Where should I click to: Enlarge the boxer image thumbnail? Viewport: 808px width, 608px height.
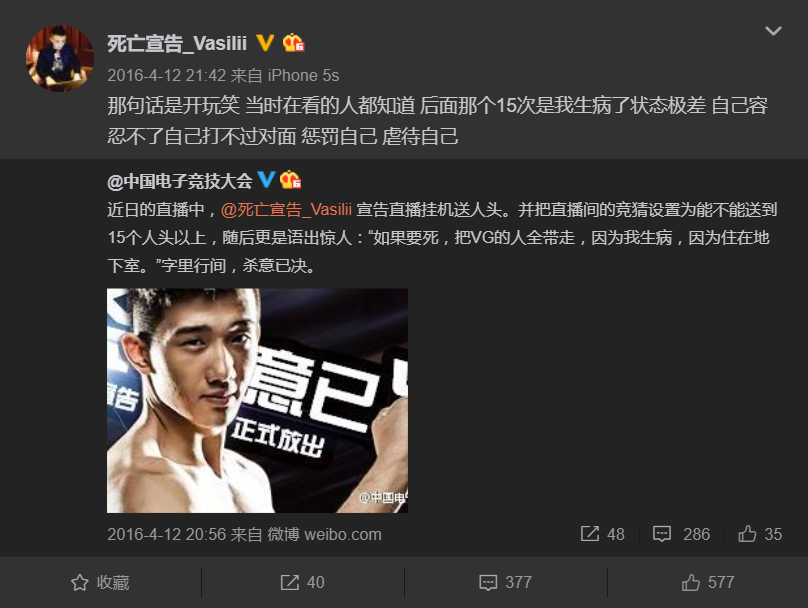(257, 400)
